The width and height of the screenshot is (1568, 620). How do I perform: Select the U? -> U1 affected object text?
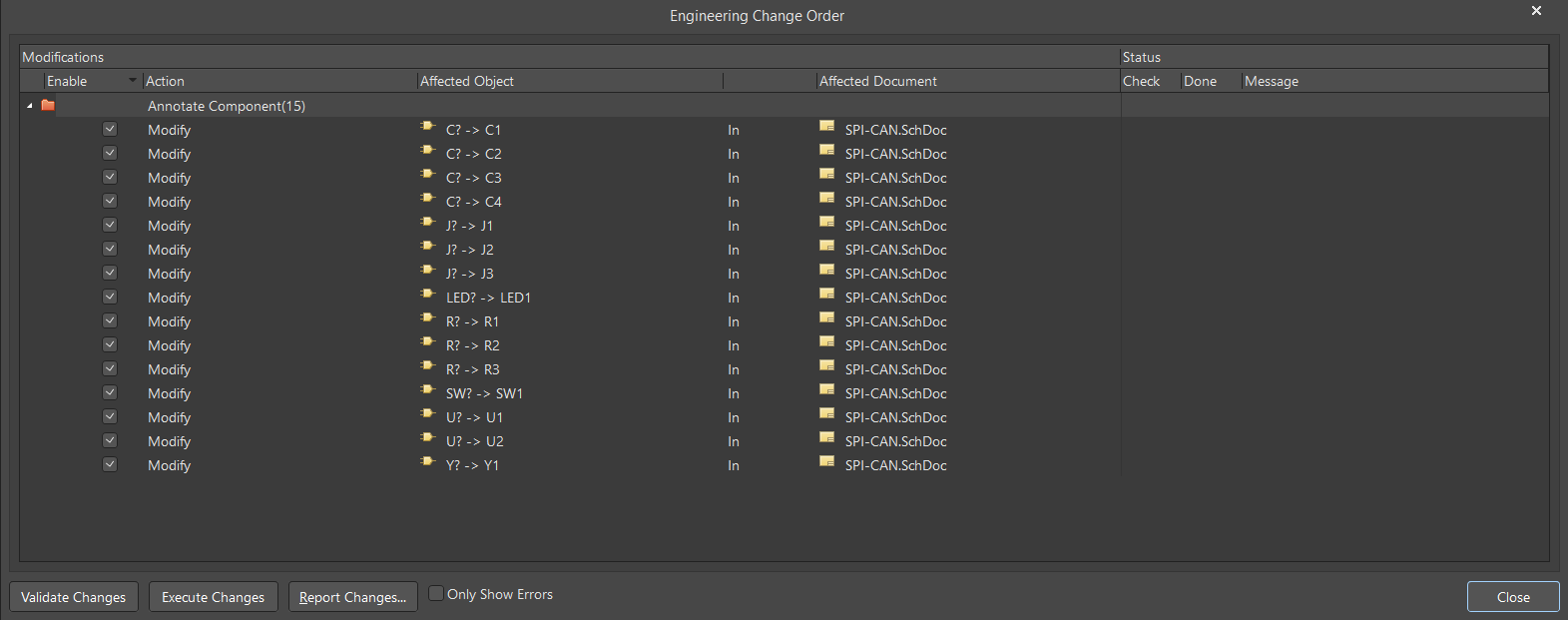click(474, 417)
